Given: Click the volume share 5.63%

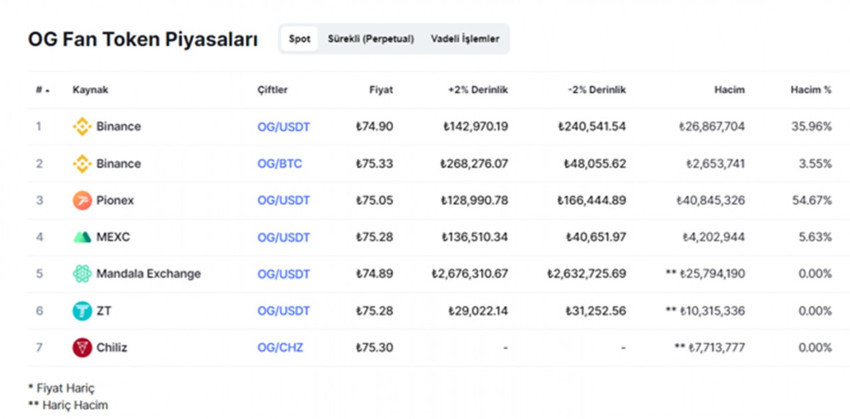Looking at the screenshot, I should (x=815, y=237).
